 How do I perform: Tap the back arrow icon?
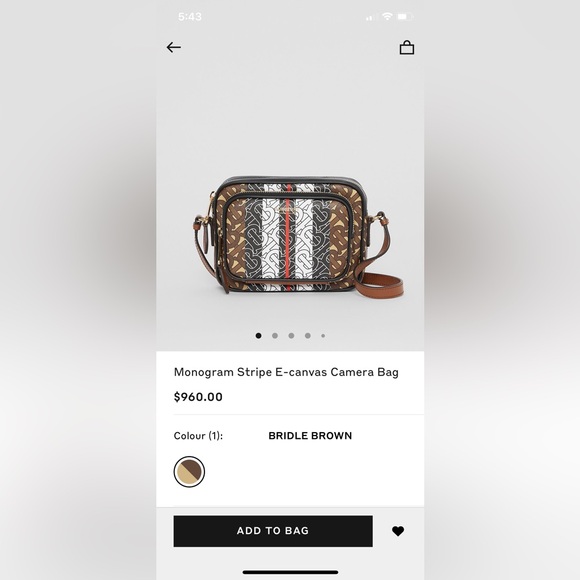click(173, 47)
